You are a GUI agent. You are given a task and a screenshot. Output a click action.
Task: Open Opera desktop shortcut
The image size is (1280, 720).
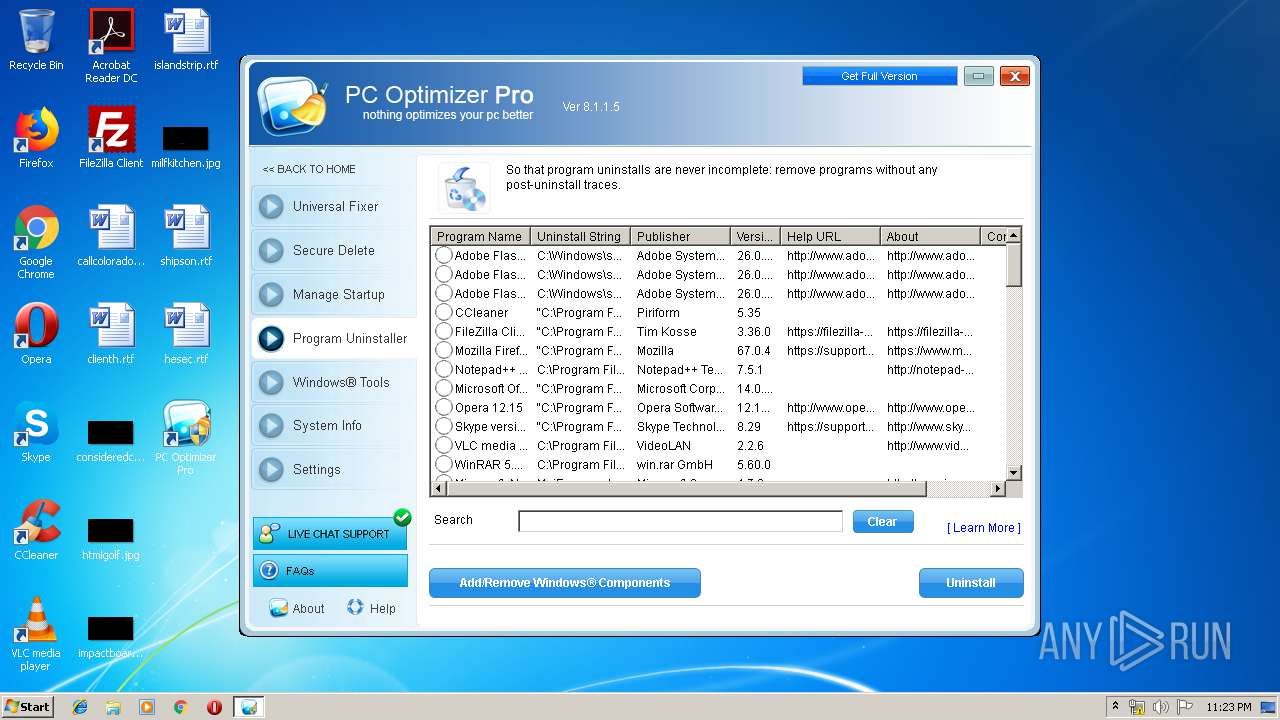point(36,334)
